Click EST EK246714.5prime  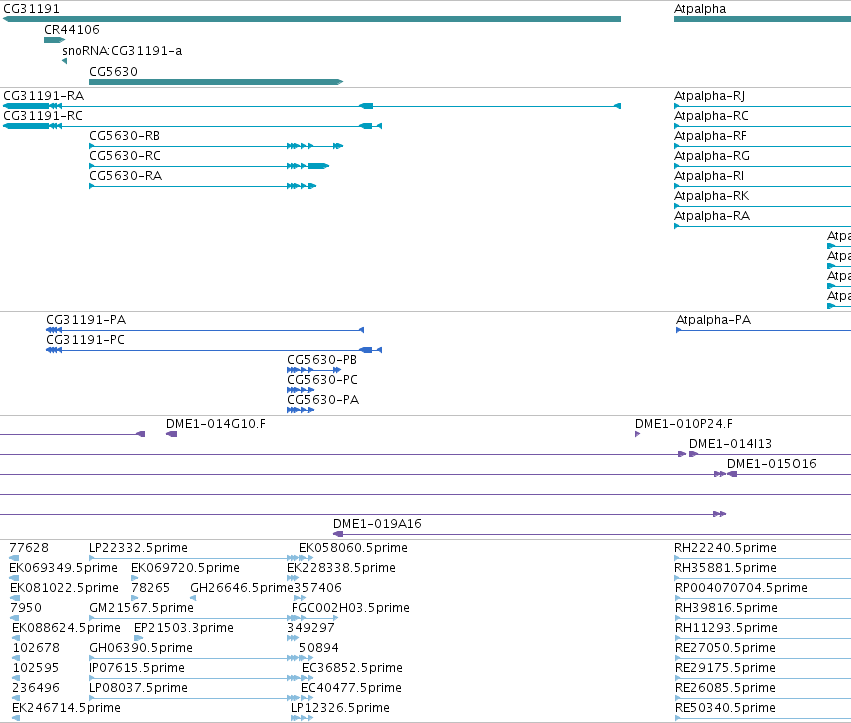tap(66, 708)
